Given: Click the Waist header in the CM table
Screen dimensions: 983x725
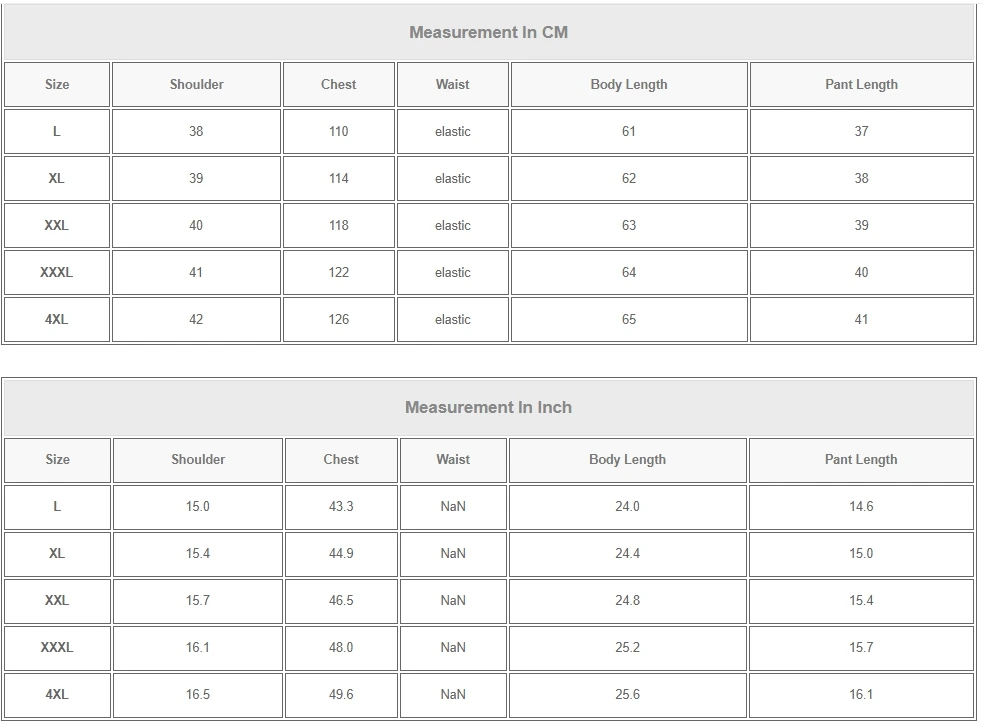Looking at the screenshot, I should [x=452, y=85].
